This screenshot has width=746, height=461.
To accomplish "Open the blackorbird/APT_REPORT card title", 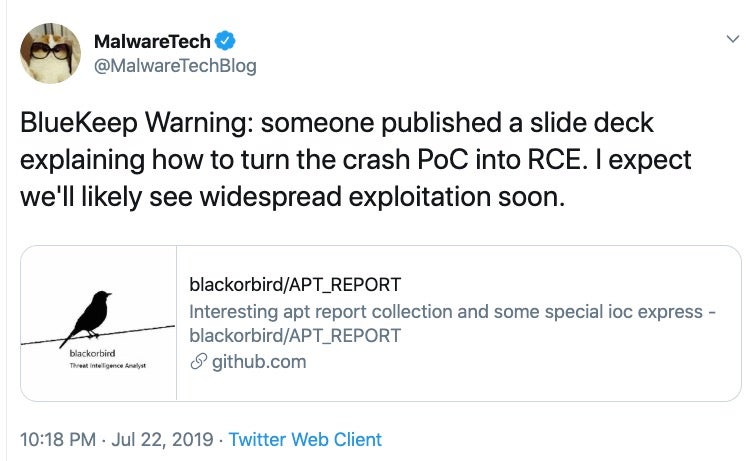I will pyautogui.click(x=295, y=285).
